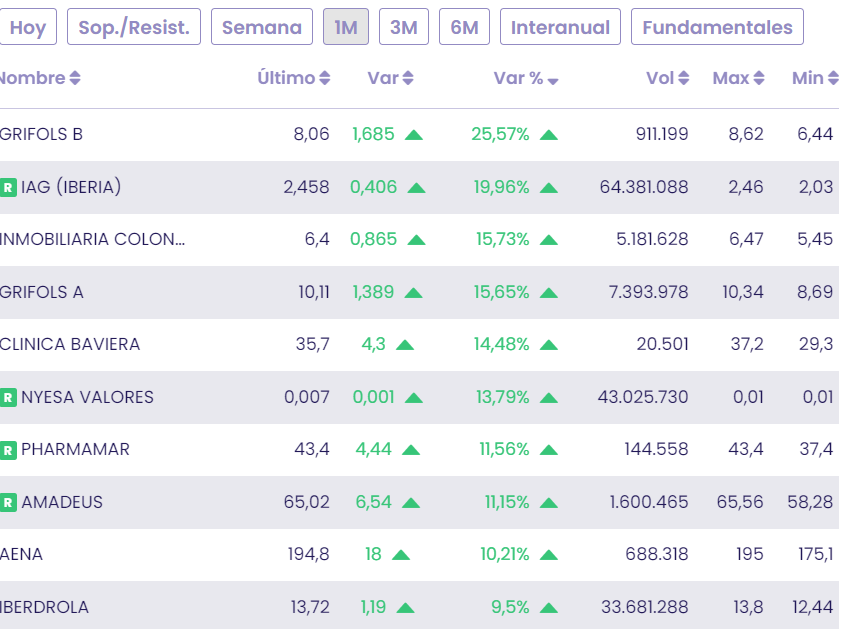Sort by the Último column header
This screenshot has width=854, height=629.
point(293,78)
